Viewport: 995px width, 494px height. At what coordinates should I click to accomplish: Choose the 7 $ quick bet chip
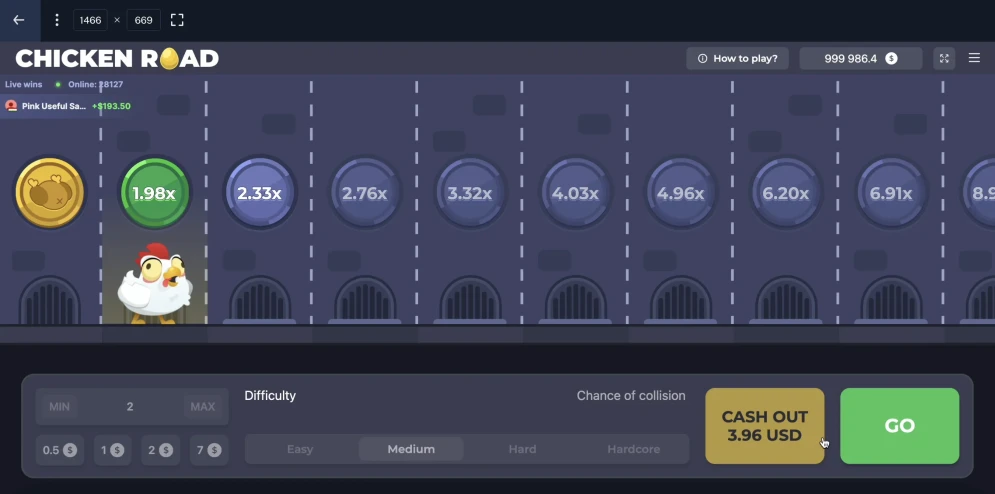point(209,450)
